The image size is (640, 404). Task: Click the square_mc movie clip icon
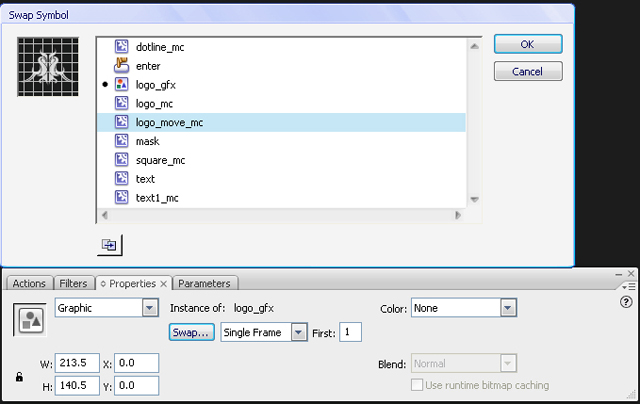click(121, 160)
